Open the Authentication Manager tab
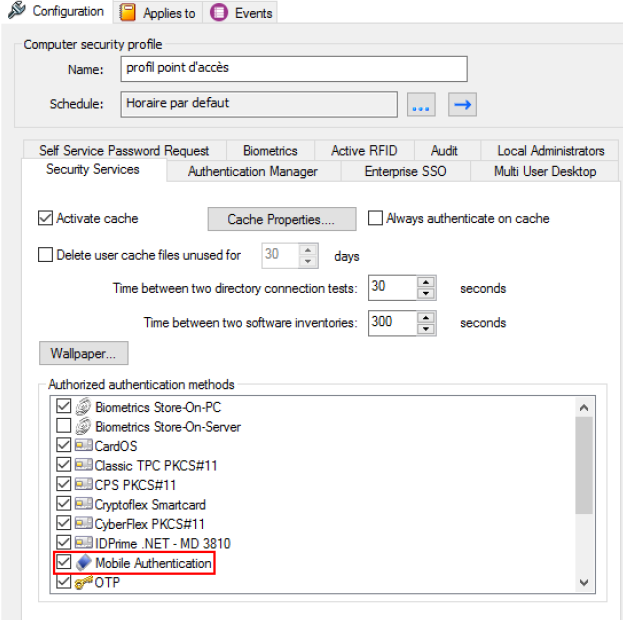Screen dimensions: 624x620 click(253, 172)
